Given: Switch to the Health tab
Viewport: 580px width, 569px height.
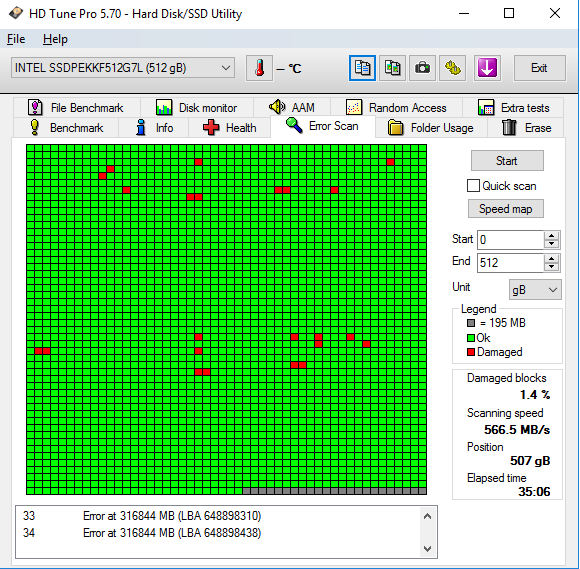Looking at the screenshot, I should click(x=230, y=128).
